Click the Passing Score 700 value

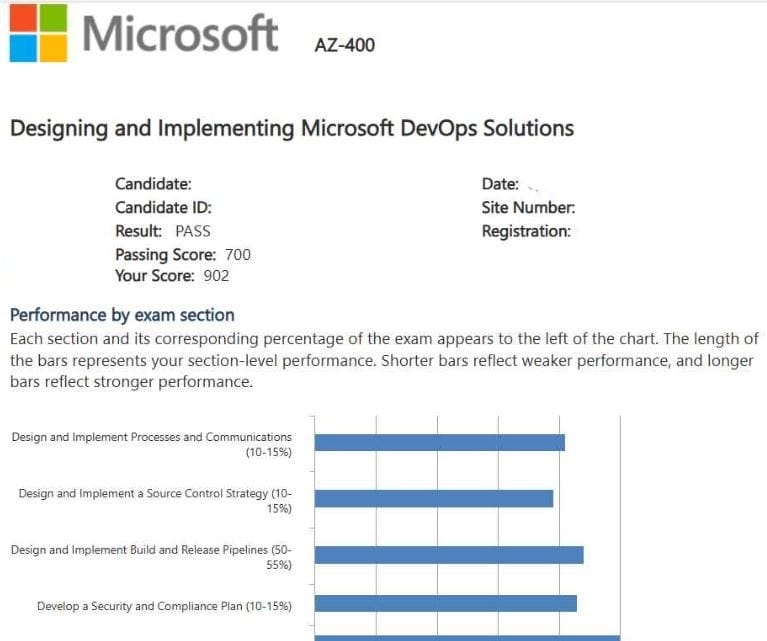238,255
